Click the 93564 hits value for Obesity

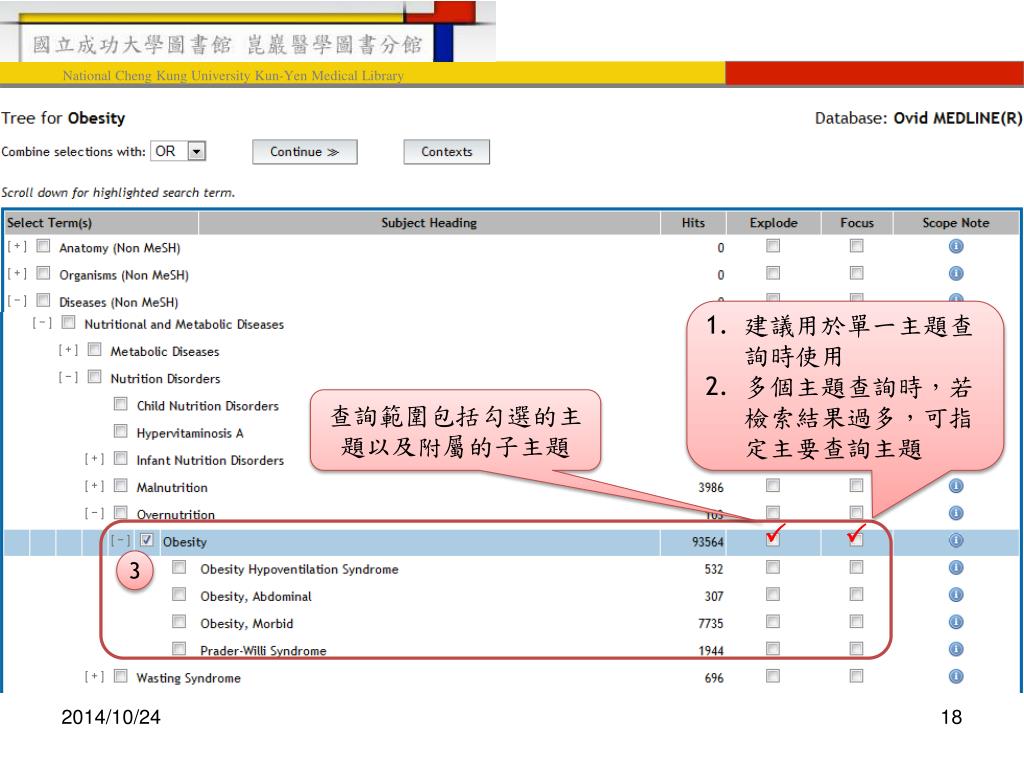[708, 542]
